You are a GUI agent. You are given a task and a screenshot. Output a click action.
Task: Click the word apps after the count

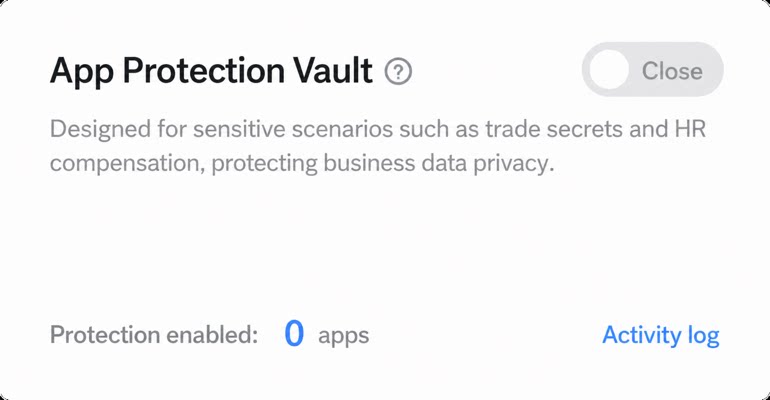[343, 337]
